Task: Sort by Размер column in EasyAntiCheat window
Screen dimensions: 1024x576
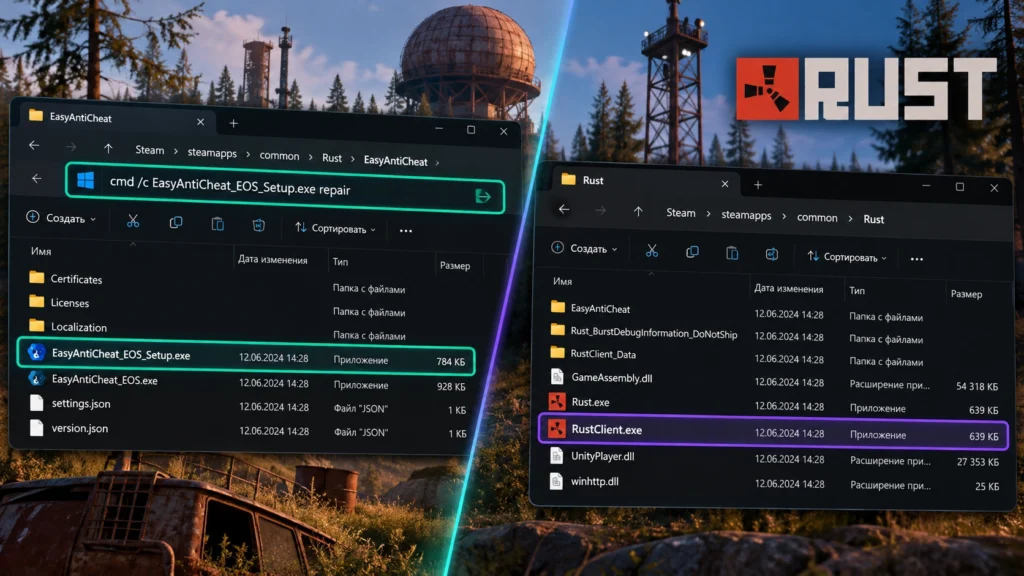Action: click(x=455, y=265)
